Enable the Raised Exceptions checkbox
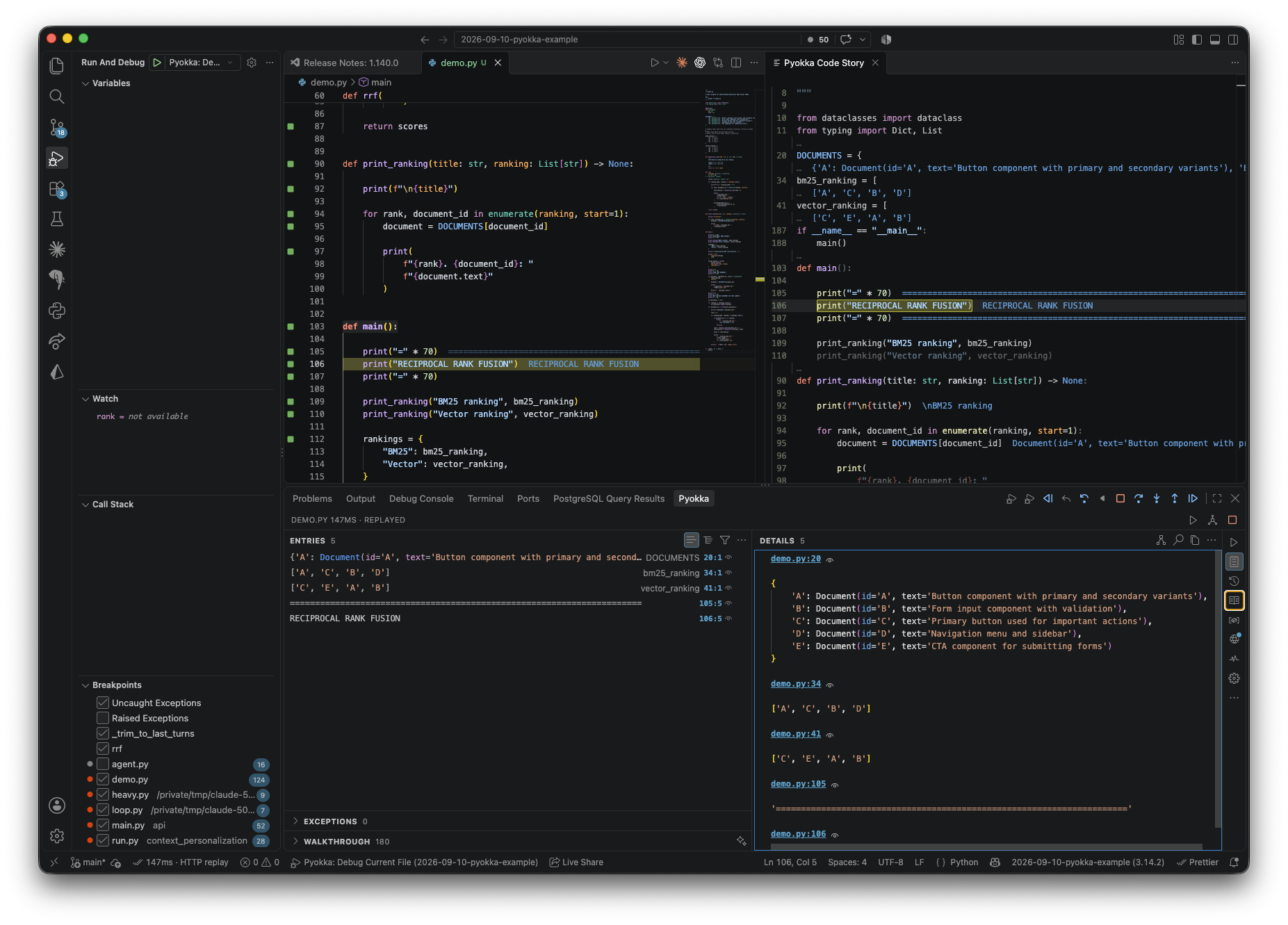This screenshot has height=925, width=1288. [103, 718]
